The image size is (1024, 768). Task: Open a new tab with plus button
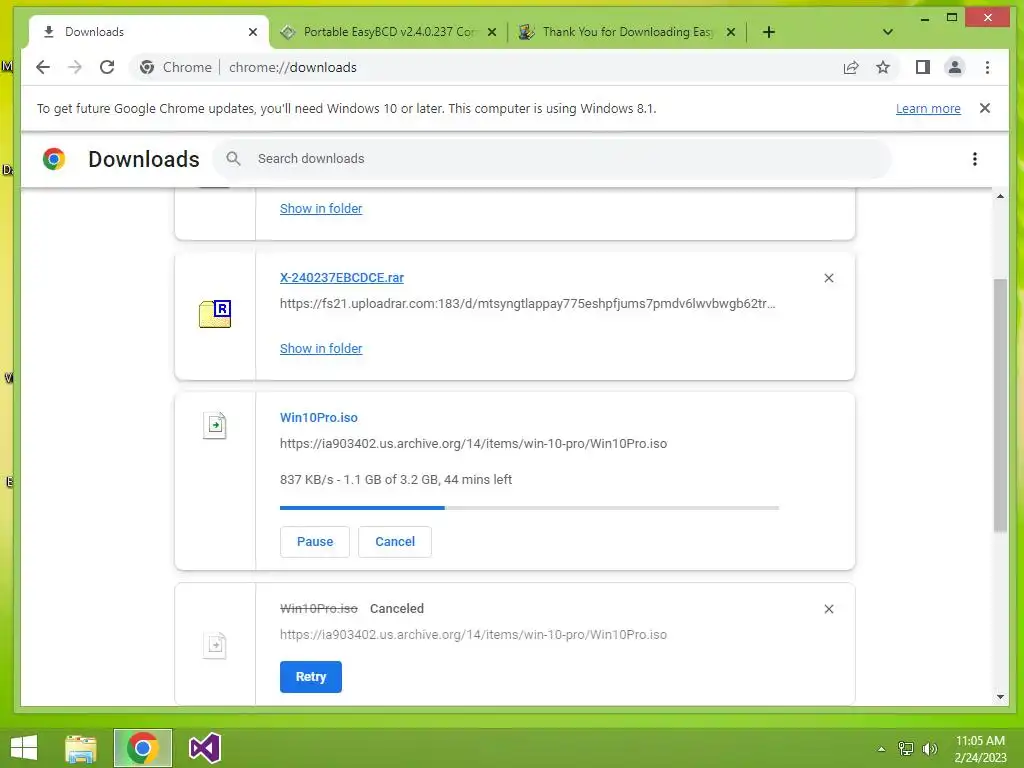pyautogui.click(x=769, y=32)
